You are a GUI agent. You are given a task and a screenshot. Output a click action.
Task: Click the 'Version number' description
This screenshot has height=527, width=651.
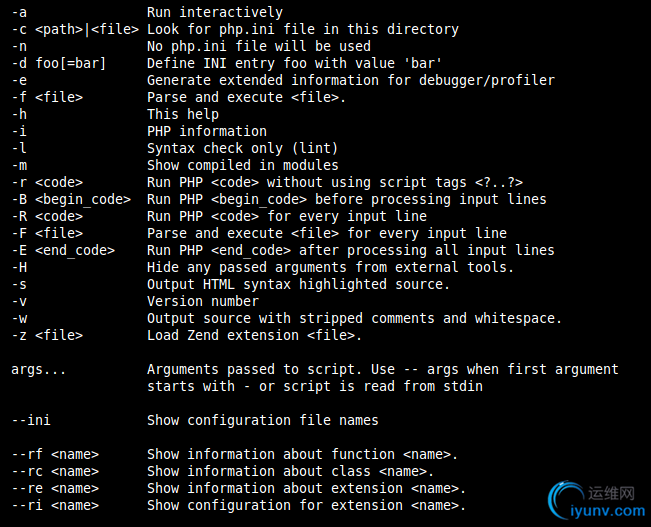pyautogui.click(x=203, y=301)
